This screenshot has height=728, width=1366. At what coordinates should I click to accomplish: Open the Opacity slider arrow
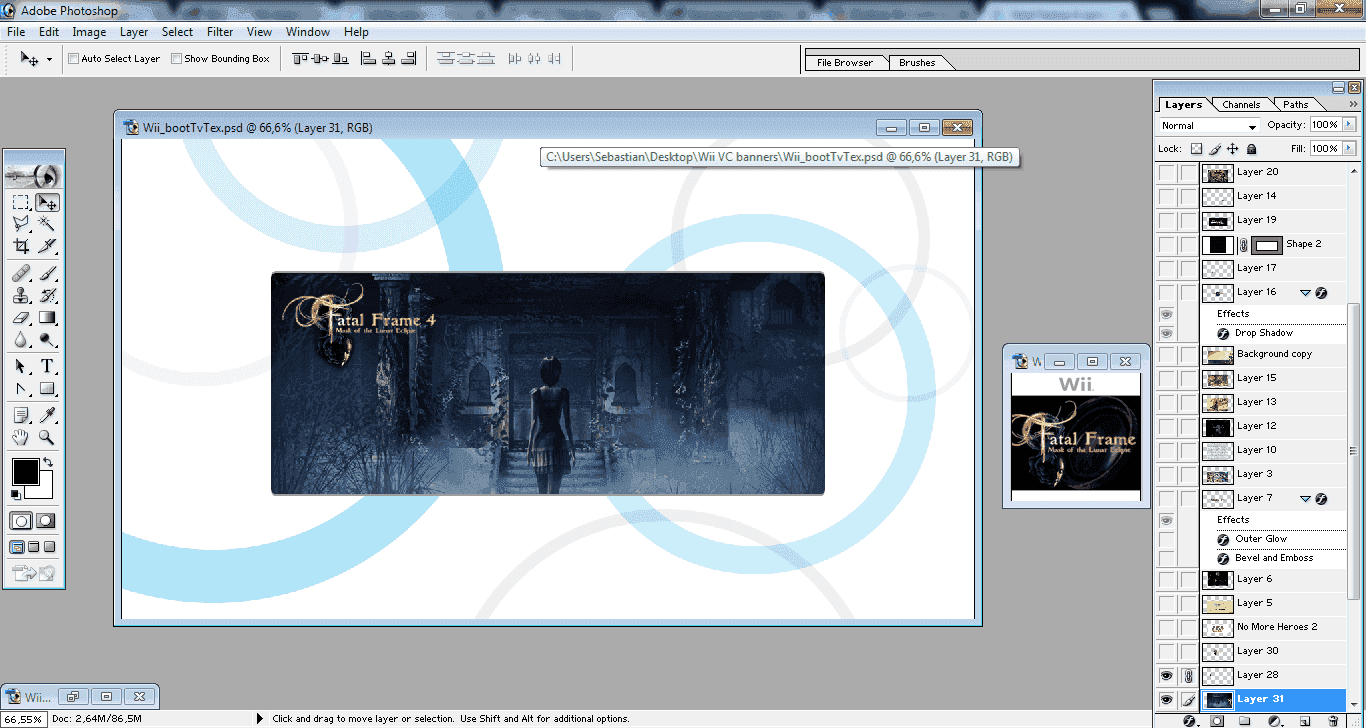coord(1349,125)
